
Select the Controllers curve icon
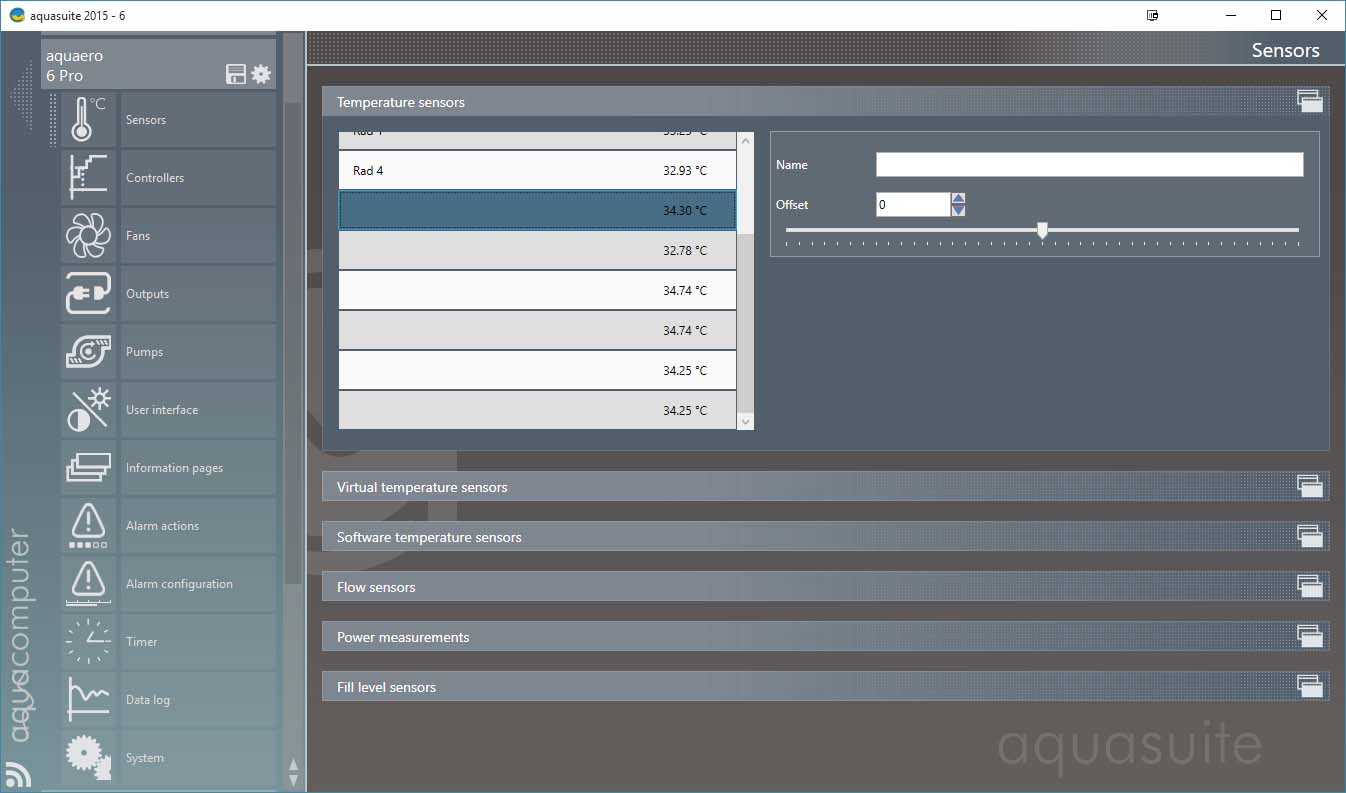(x=88, y=178)
